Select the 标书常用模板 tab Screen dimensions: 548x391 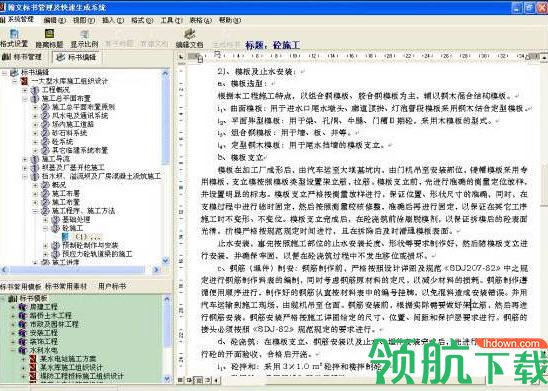[21, 287]
